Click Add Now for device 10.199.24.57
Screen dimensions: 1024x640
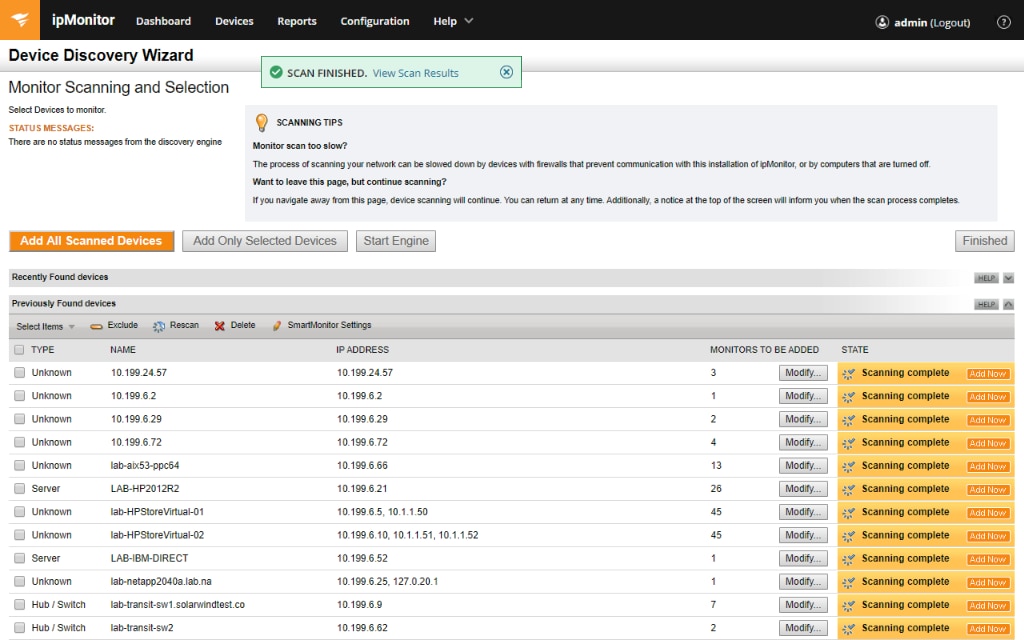tap(987, 373)
